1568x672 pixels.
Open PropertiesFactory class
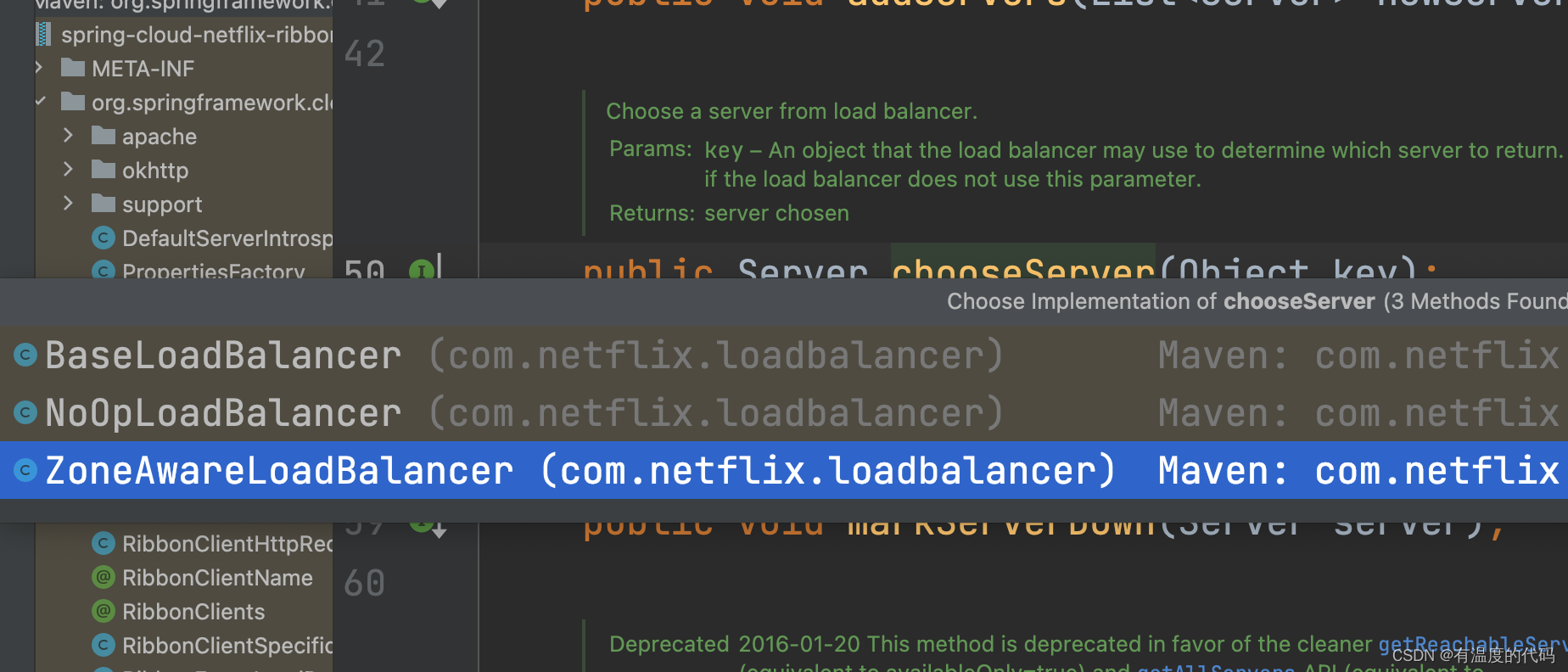pos(213,271)
